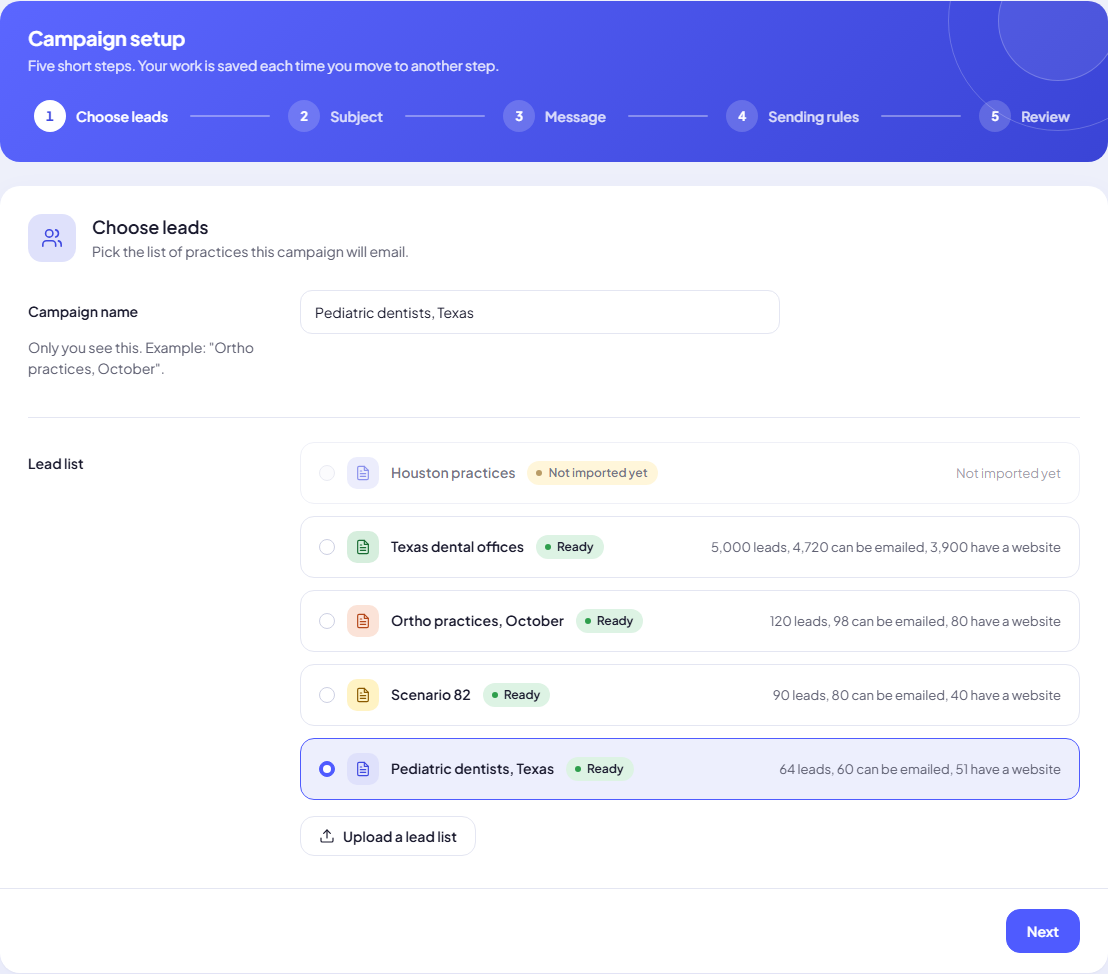The image size is (1108, 974).
Task: Click the Not imported yet status badge
Action: point(592,473)
